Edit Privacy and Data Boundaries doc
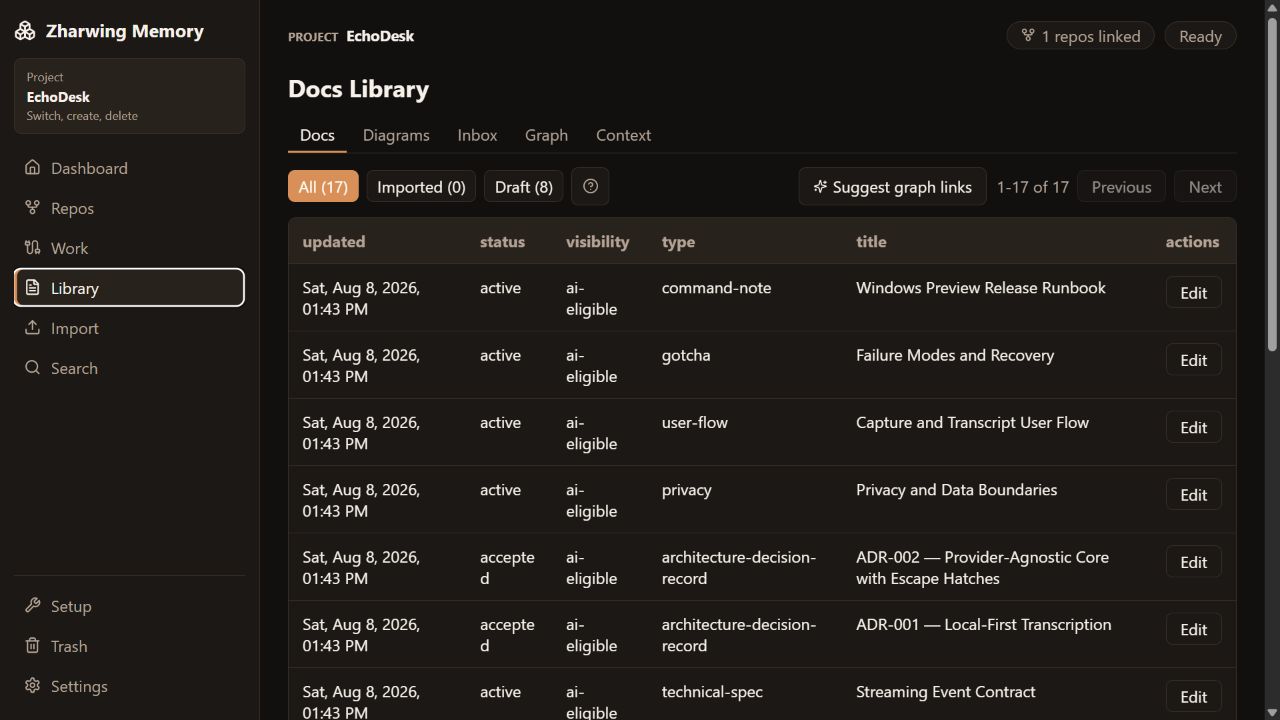The image size is (1280, 720). tap(1193, 495)
